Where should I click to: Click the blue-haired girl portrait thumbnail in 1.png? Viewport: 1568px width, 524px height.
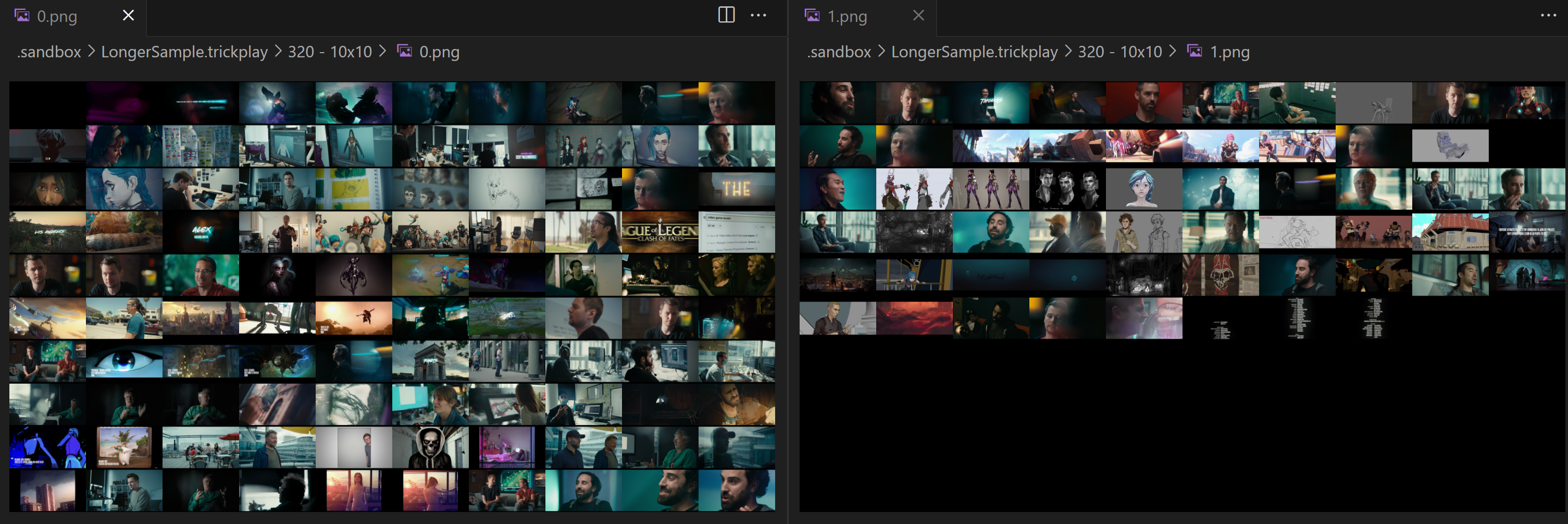point(1144,189)
